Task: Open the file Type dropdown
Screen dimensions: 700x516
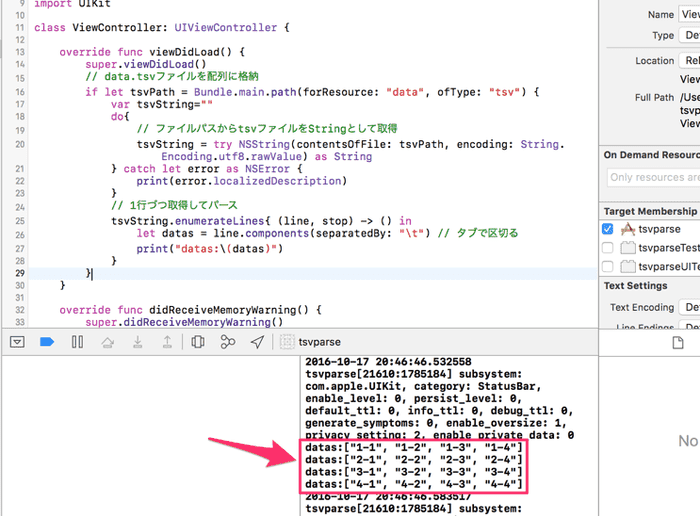Action: pos(690,35)
